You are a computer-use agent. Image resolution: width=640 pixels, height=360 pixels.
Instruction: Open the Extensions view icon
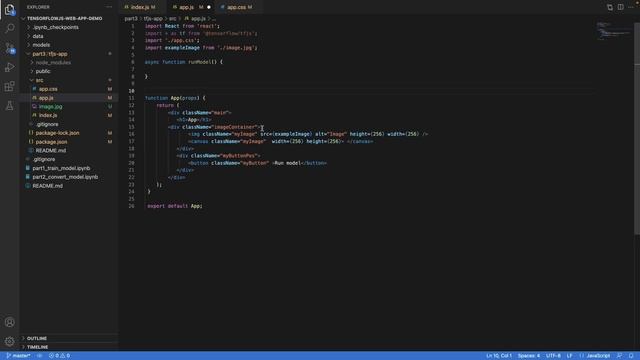[x=9, y=86]
